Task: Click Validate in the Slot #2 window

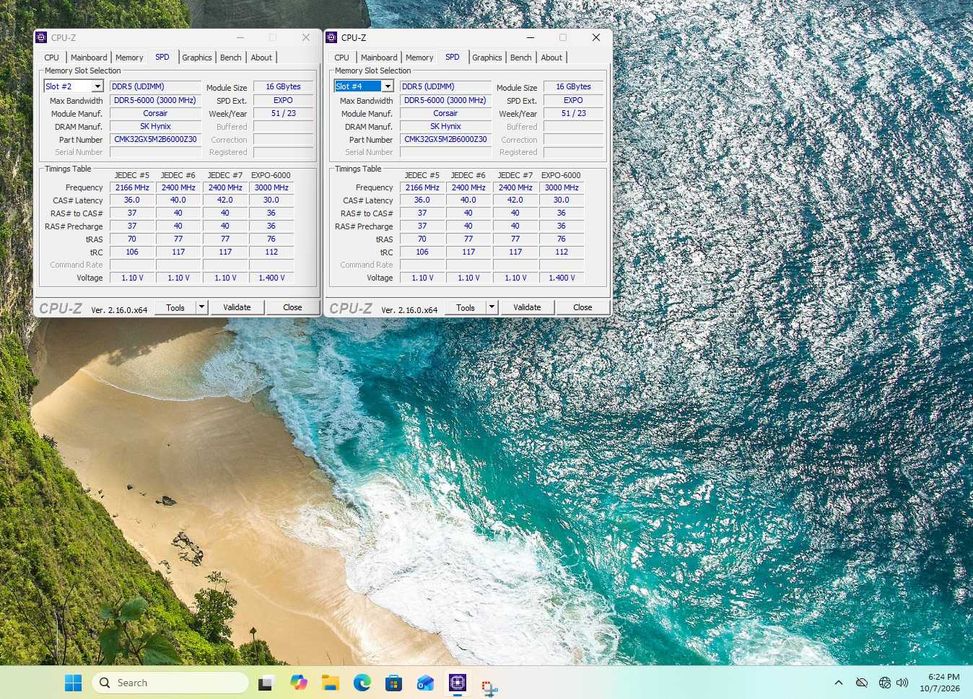Action: tap(237, 307)
